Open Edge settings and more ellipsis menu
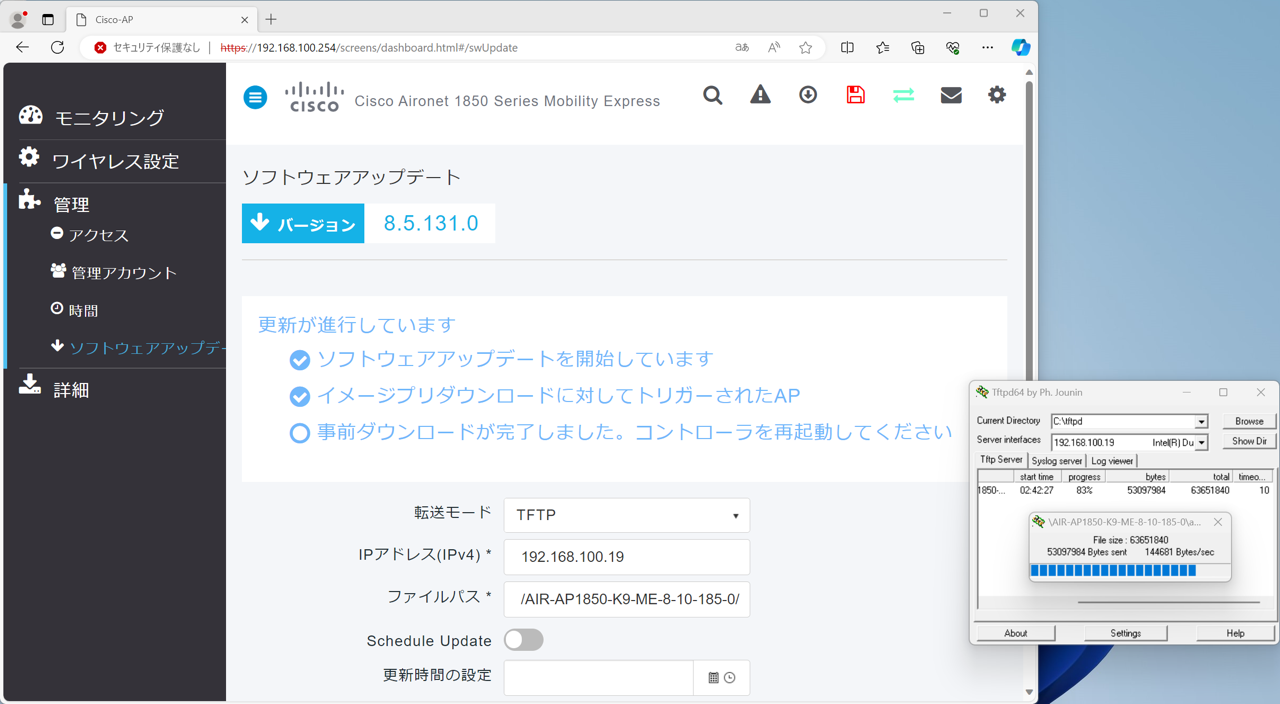The height and width of the screenshot is (704, 1280). coord(987,47)
